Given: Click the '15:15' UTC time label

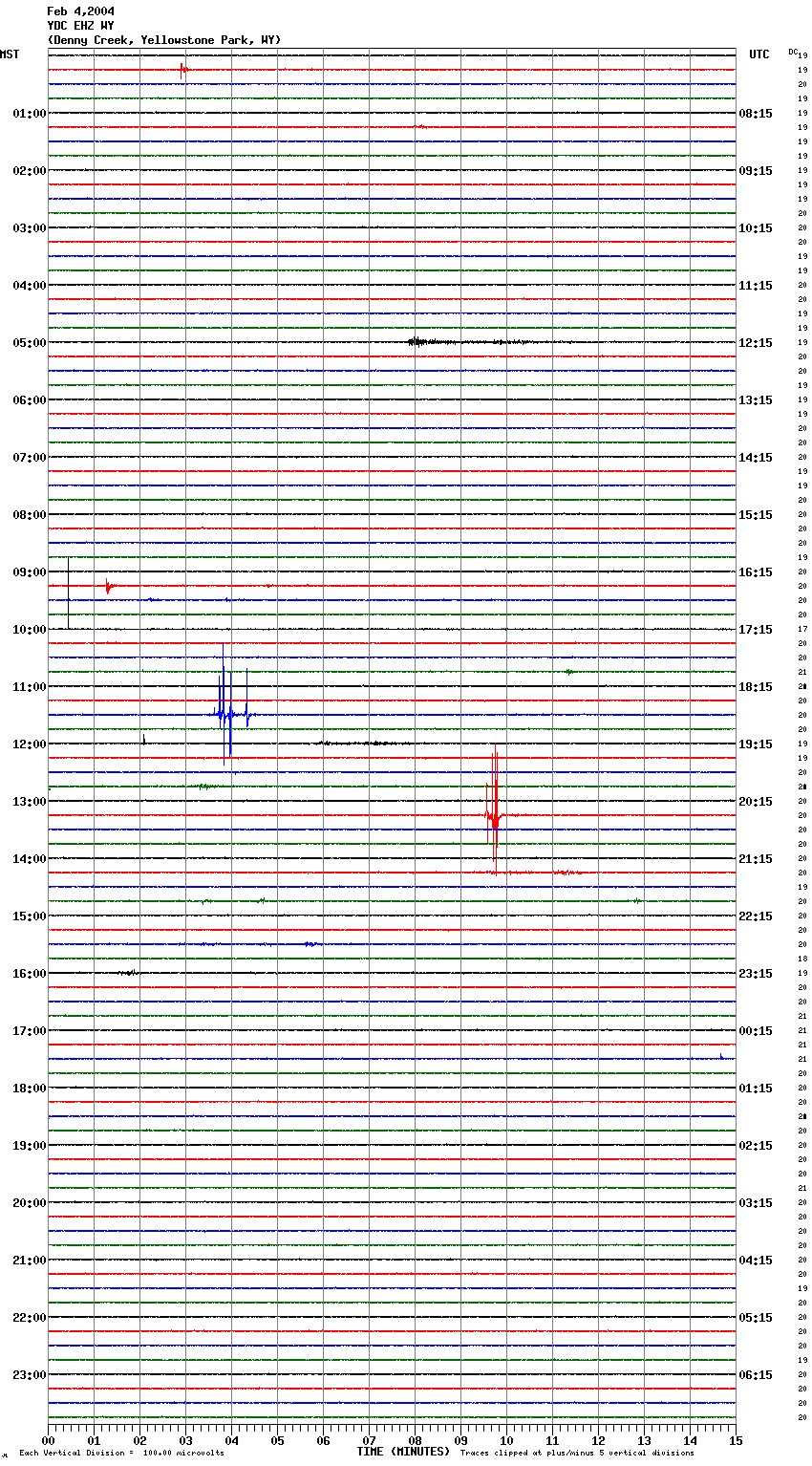Looking at the screenshot, I should tap(756, 515).
